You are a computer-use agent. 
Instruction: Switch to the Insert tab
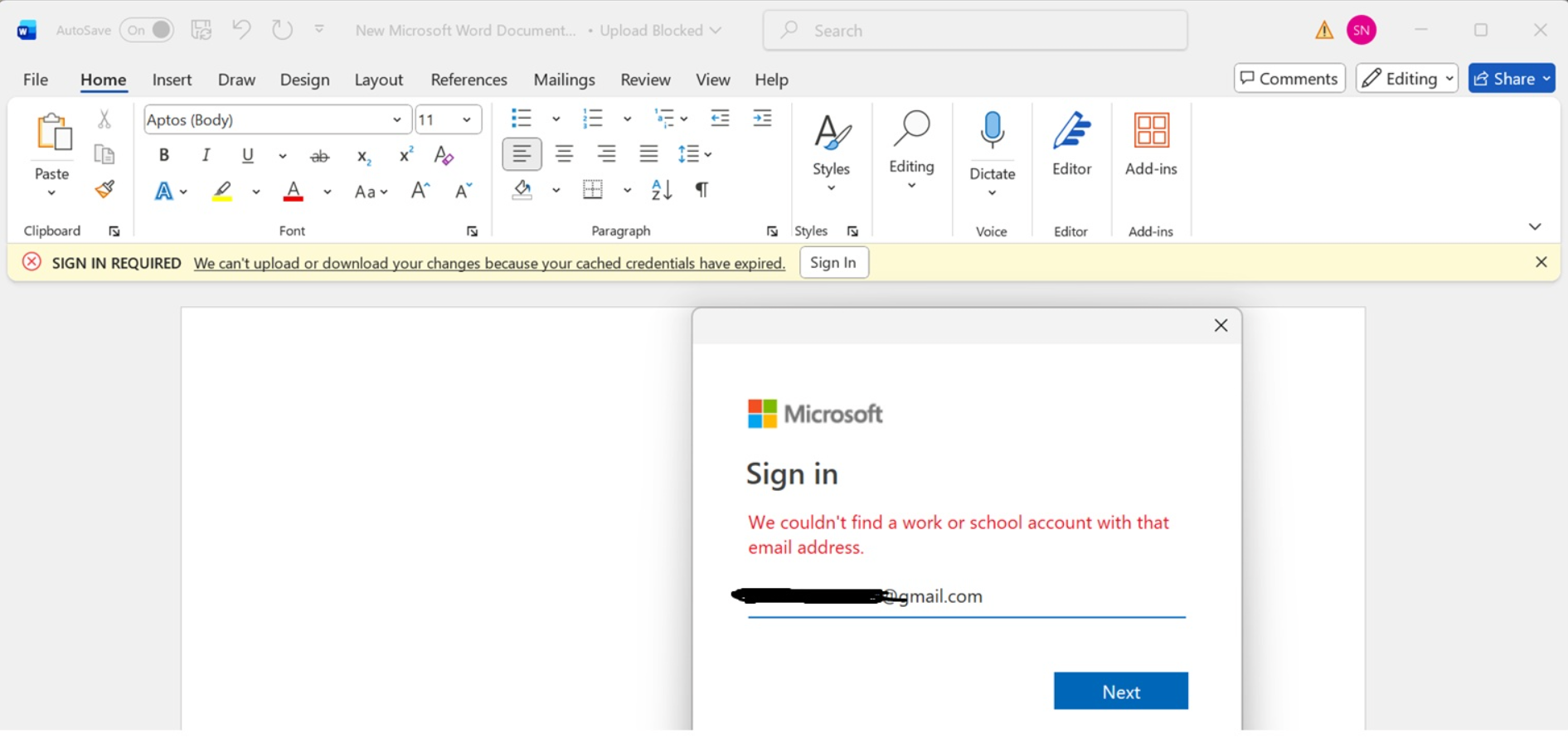tap(172, 80)
